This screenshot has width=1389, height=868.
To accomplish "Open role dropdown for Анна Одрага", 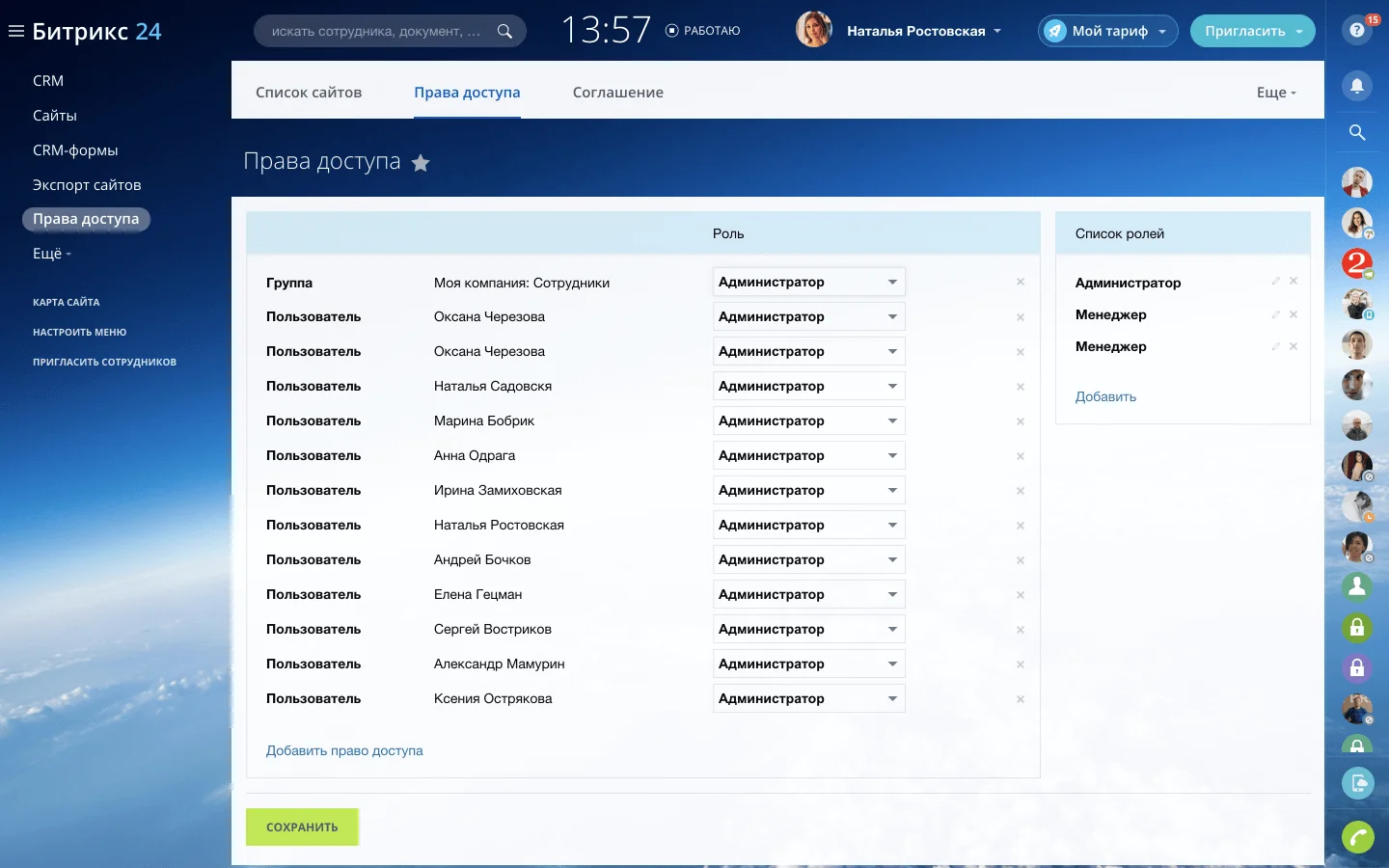I will click(x=808, y=455).
